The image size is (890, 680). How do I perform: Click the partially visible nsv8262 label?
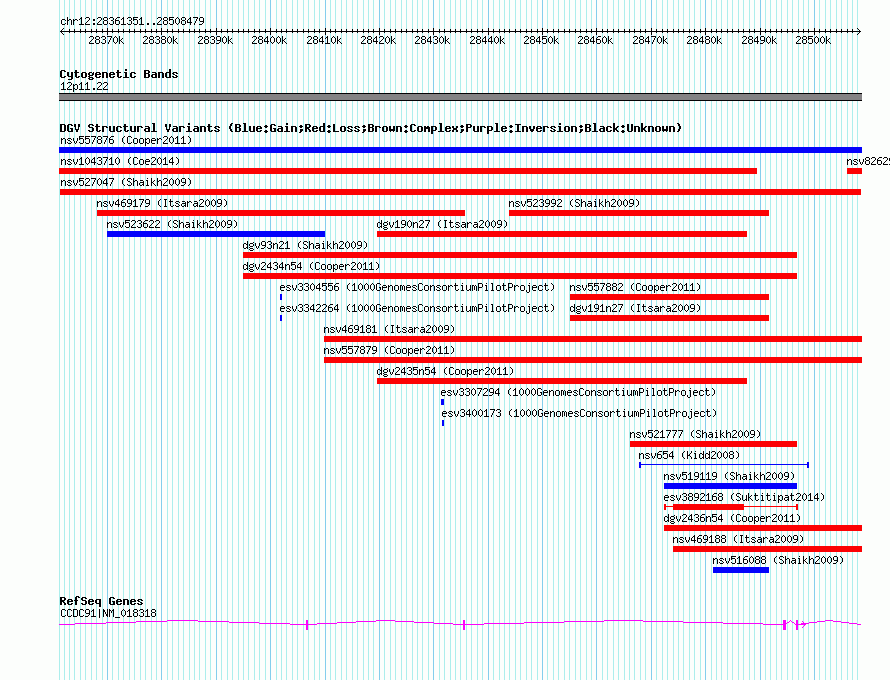coord(868,161)
